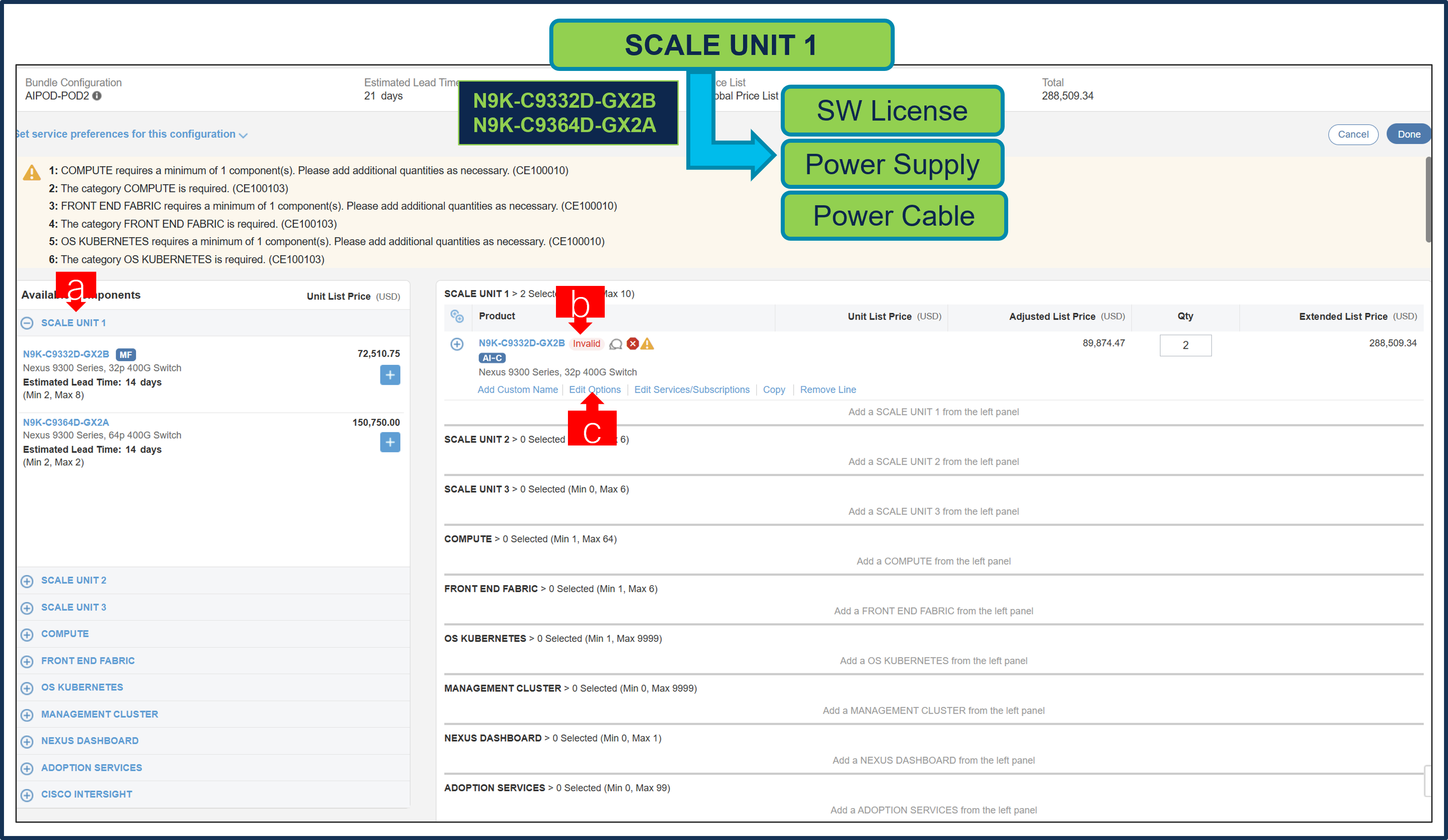Expand the N9K-C9332D-GX2B line item plus circle
The height and width of the screenshot is (840, 1448).
(x=457, y=344)
